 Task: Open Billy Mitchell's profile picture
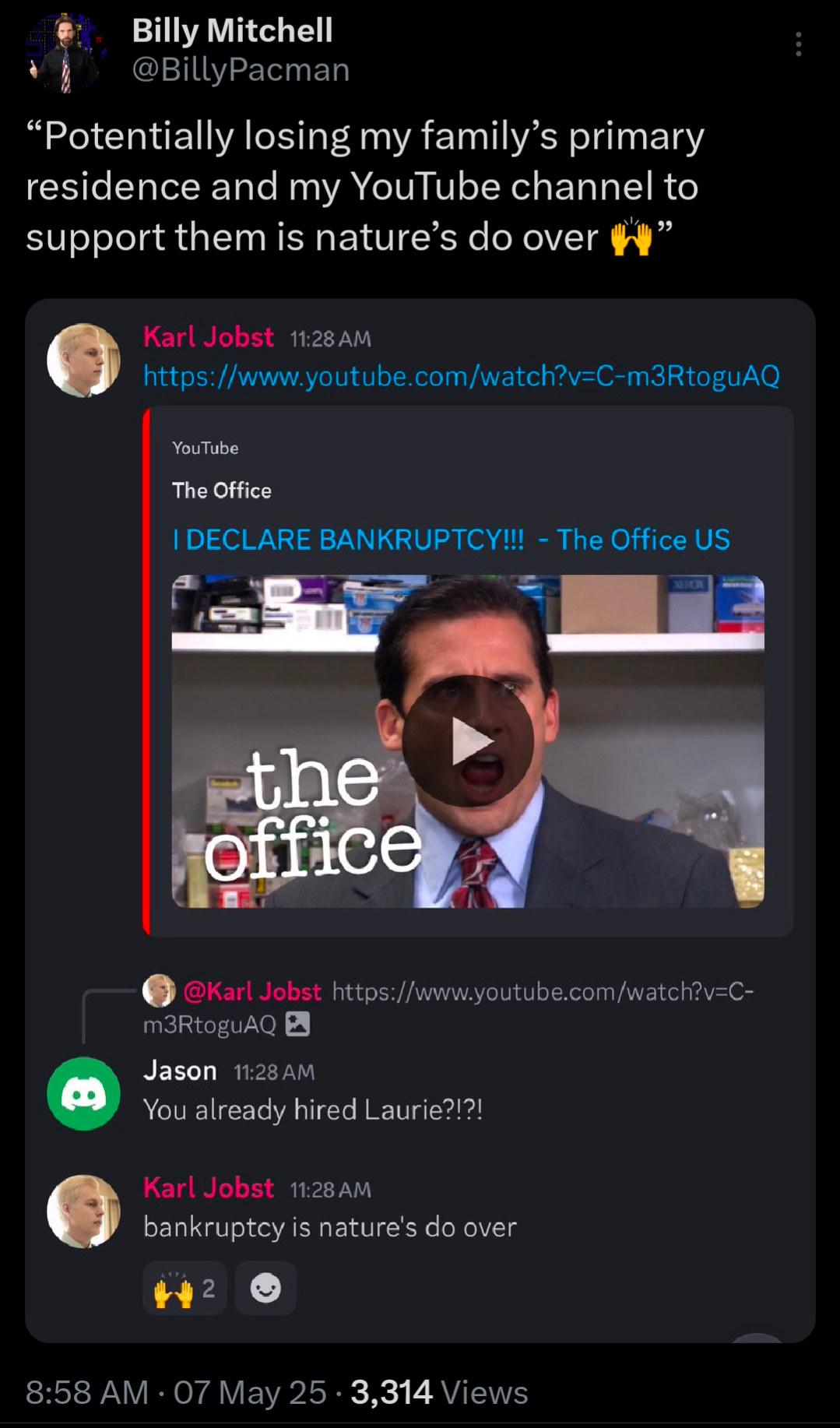(66, 52)
